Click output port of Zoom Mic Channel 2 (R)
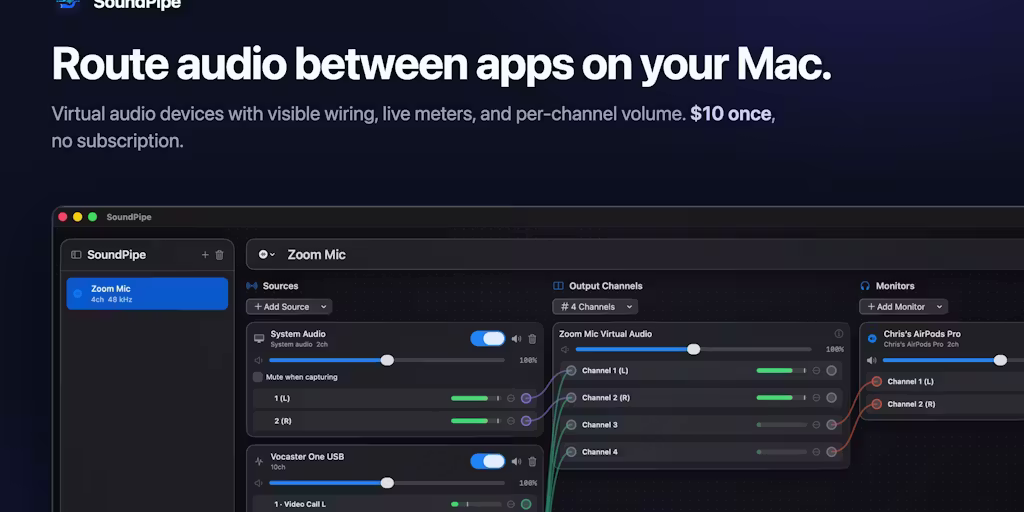 [831, 398]
